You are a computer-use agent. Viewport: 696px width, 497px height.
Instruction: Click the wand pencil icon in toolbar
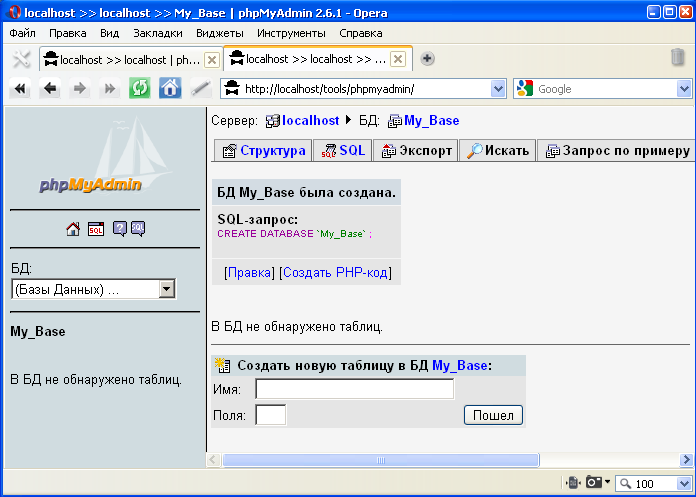pyautogui.click(x=200, y=88)
